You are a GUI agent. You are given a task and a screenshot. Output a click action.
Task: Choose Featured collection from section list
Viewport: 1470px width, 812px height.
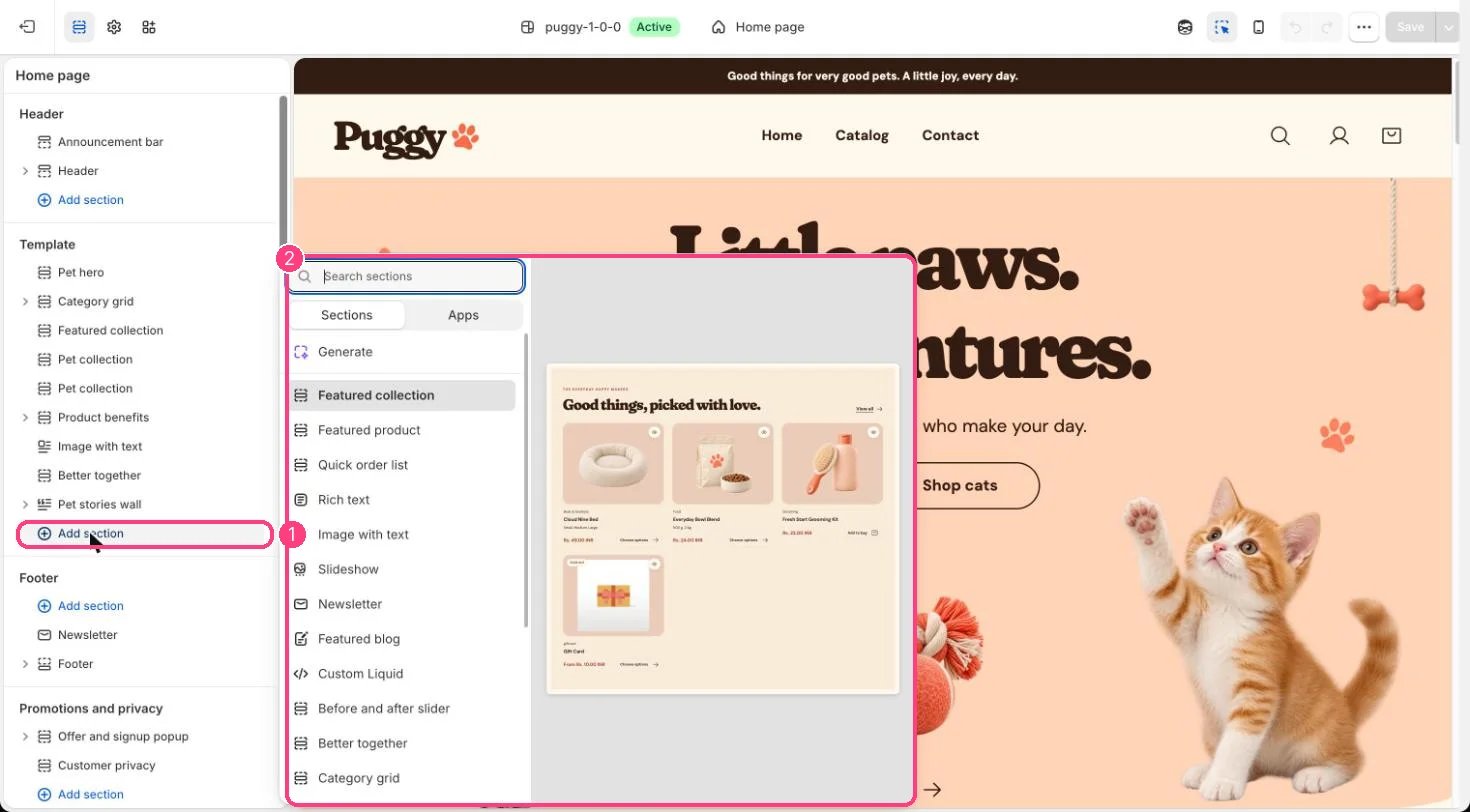(403, 395)
